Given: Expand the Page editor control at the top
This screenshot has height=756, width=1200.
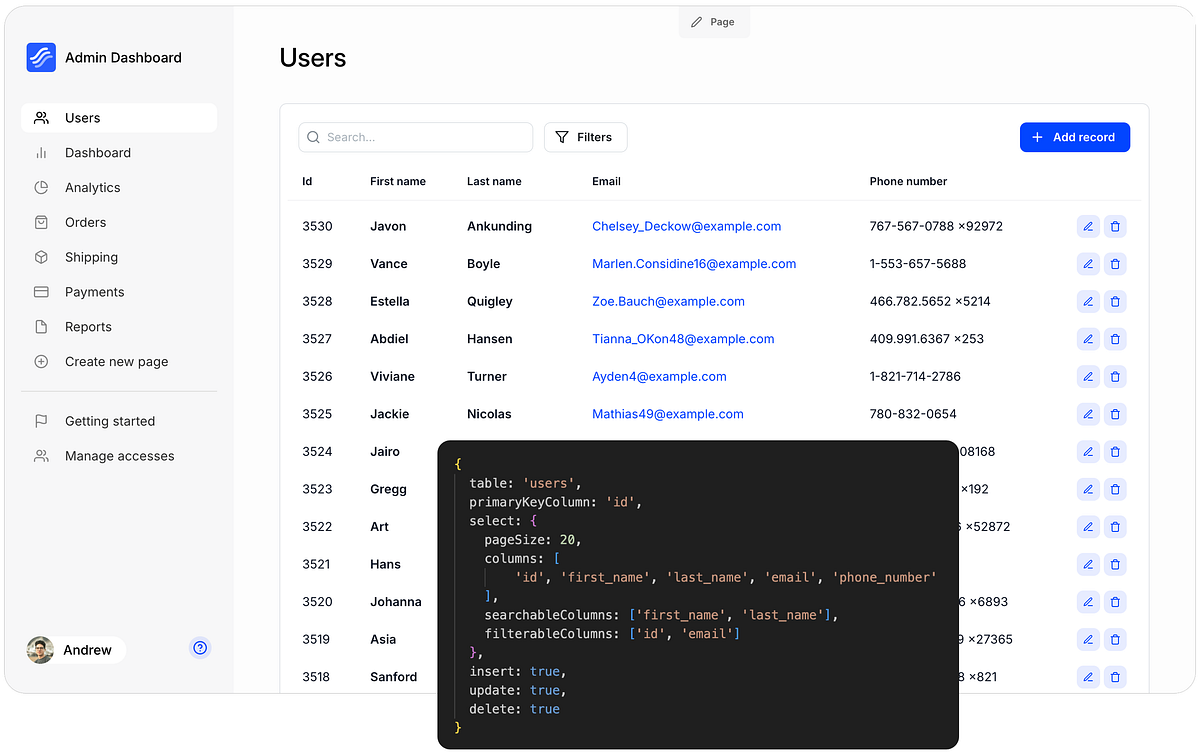Looking at the screenshot, I should (x=714, y=21).
